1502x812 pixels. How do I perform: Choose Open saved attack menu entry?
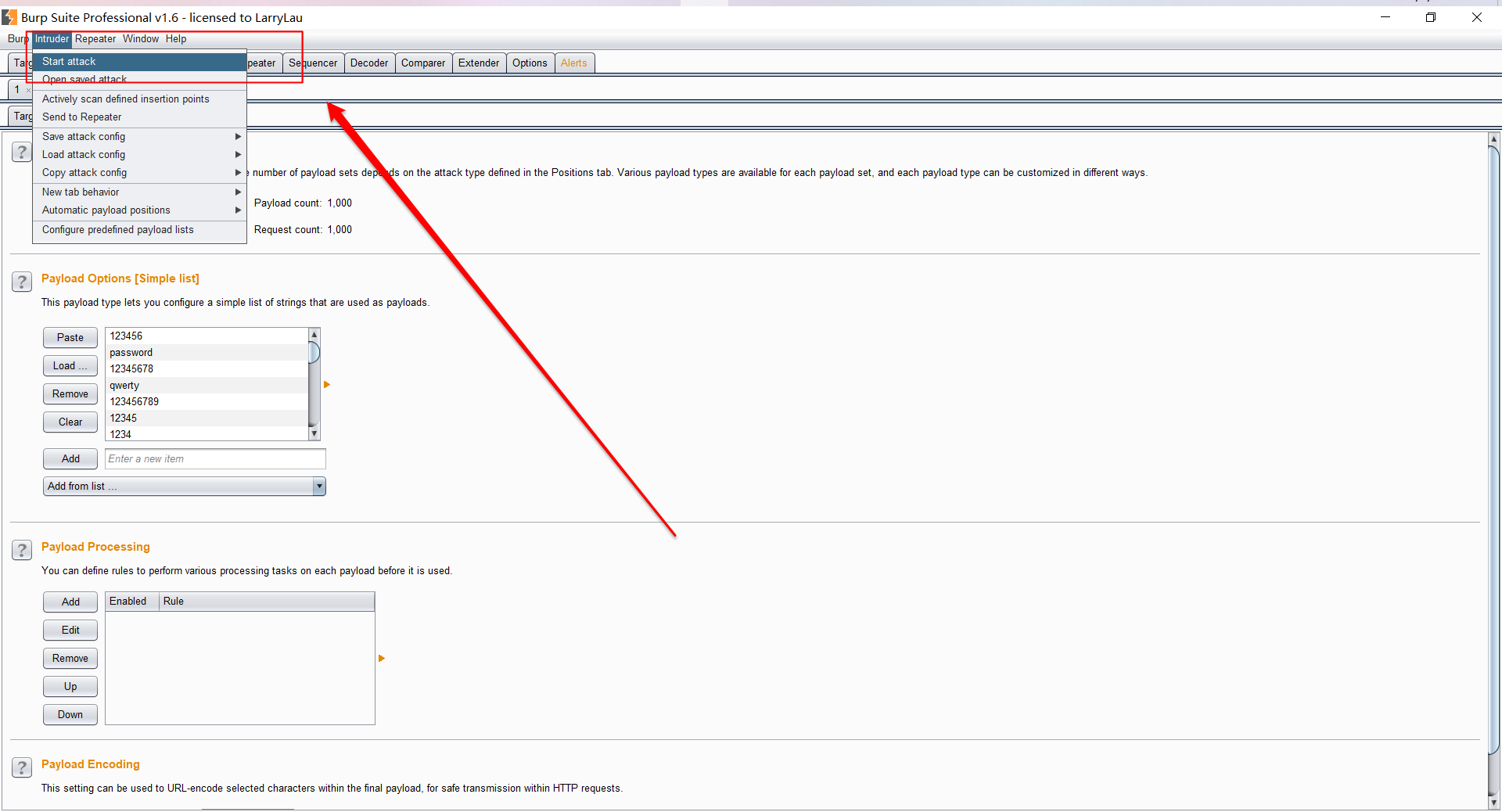click(x=139, y=79)
